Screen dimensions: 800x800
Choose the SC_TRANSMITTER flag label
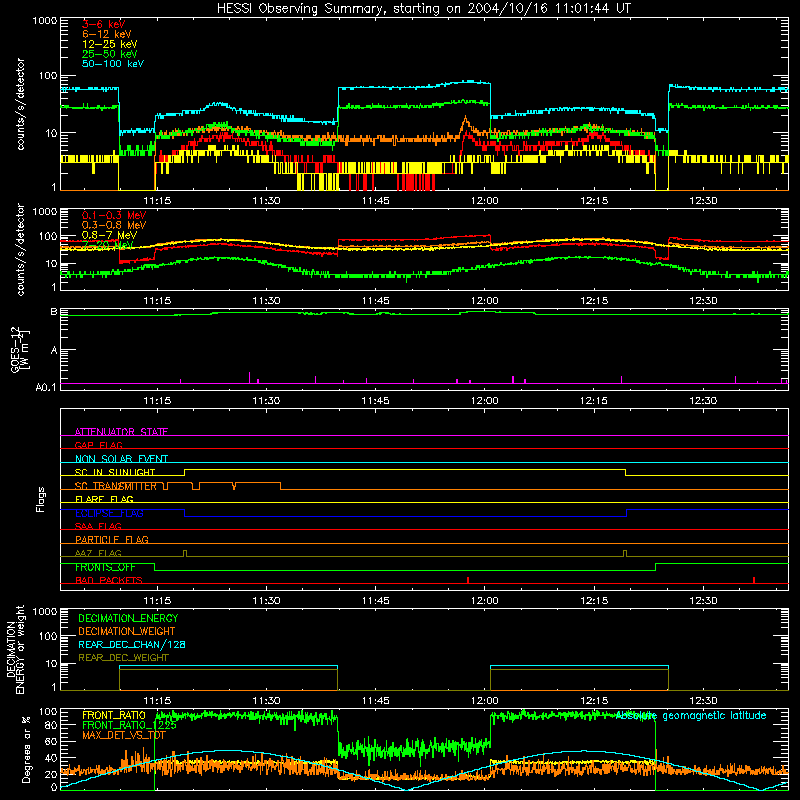[116, 486]
